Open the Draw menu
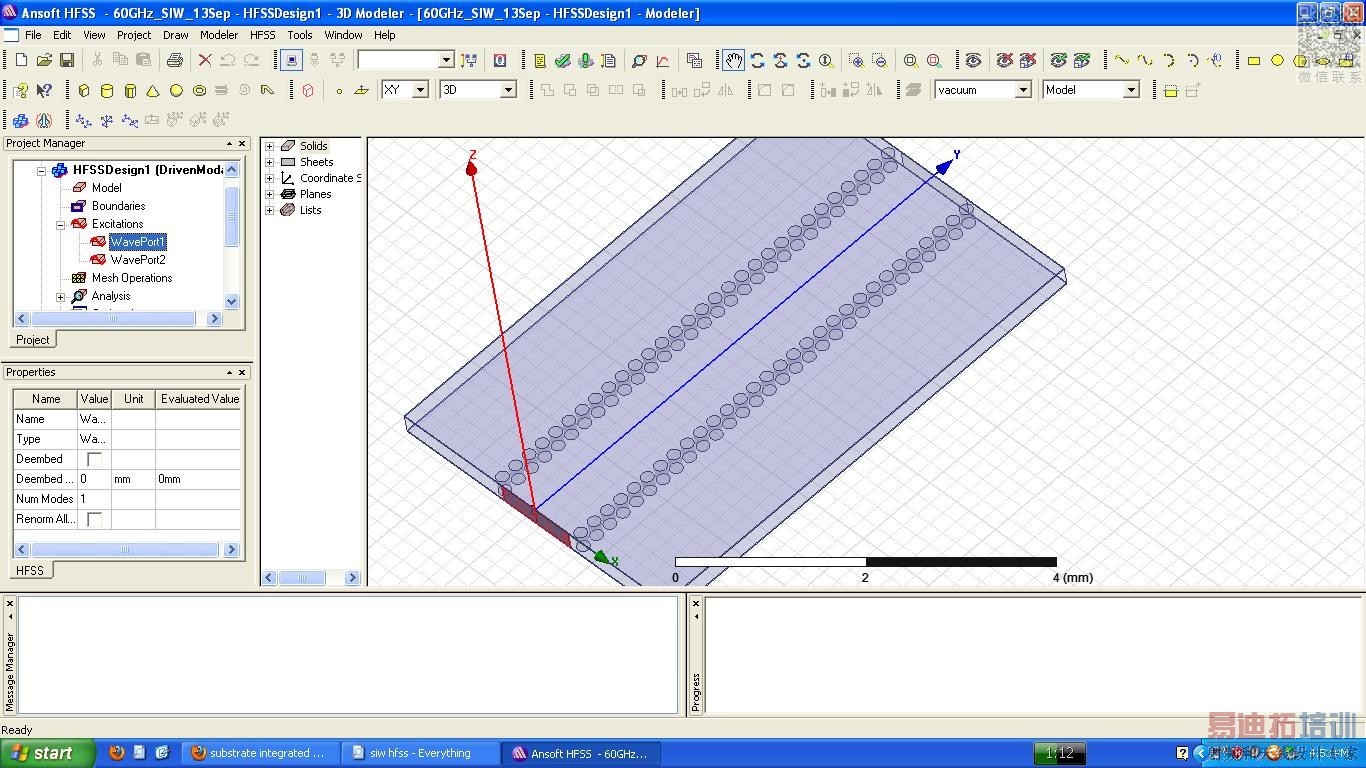The width and height of the screenshot is (1366, 768). [175, 35]
